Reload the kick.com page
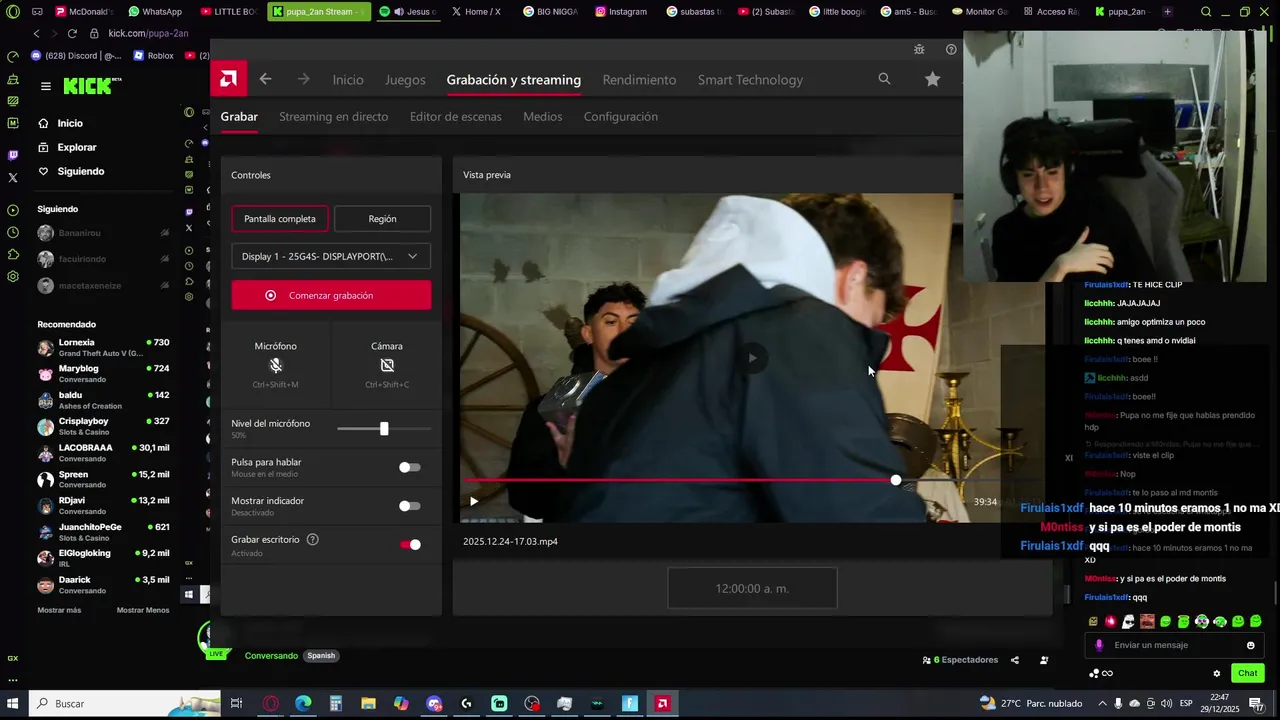The width and height of the screenshot is (1280, 720). pyautogui.click(x=72, y=33)
